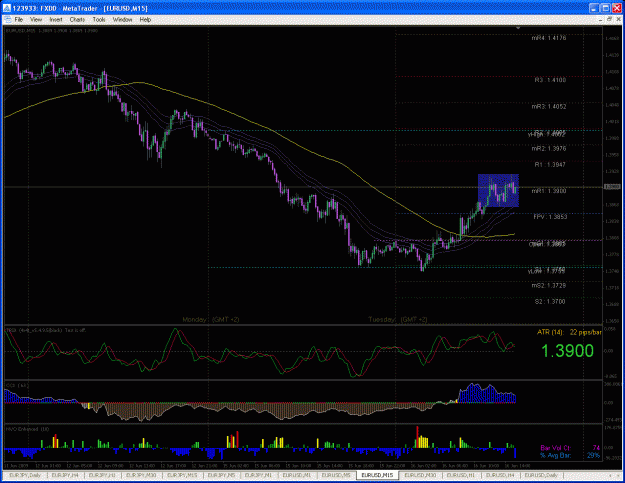
Task: Switch to the EURJPY,M1 chart tab
Action: [x=258, y=475]
